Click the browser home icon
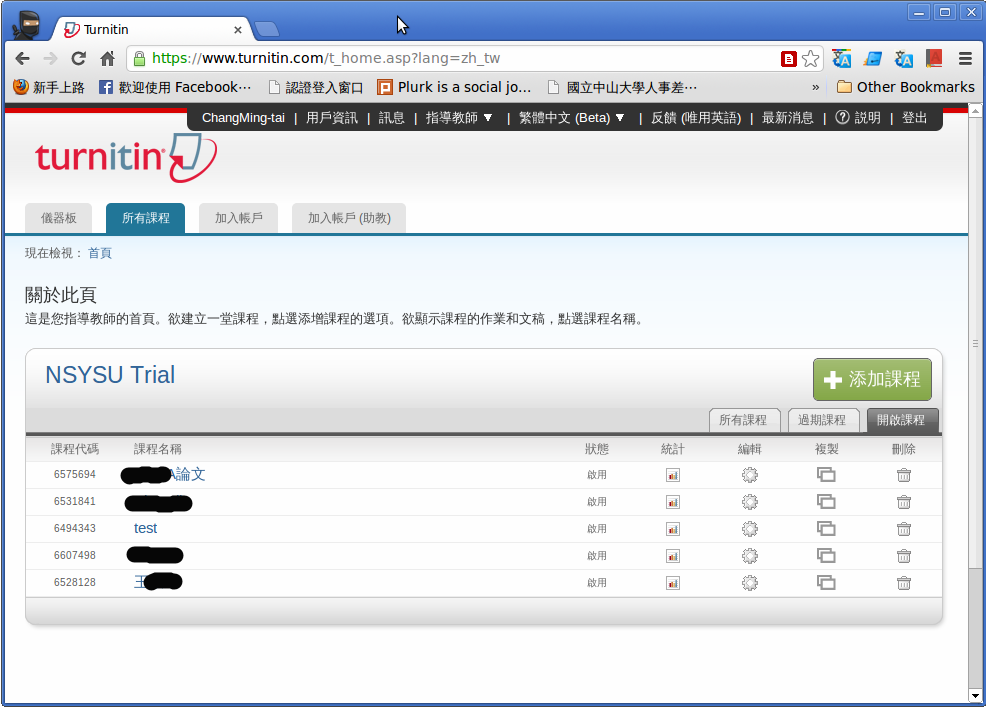This screenshot has width=986, height=707. [x=108, y=59]
